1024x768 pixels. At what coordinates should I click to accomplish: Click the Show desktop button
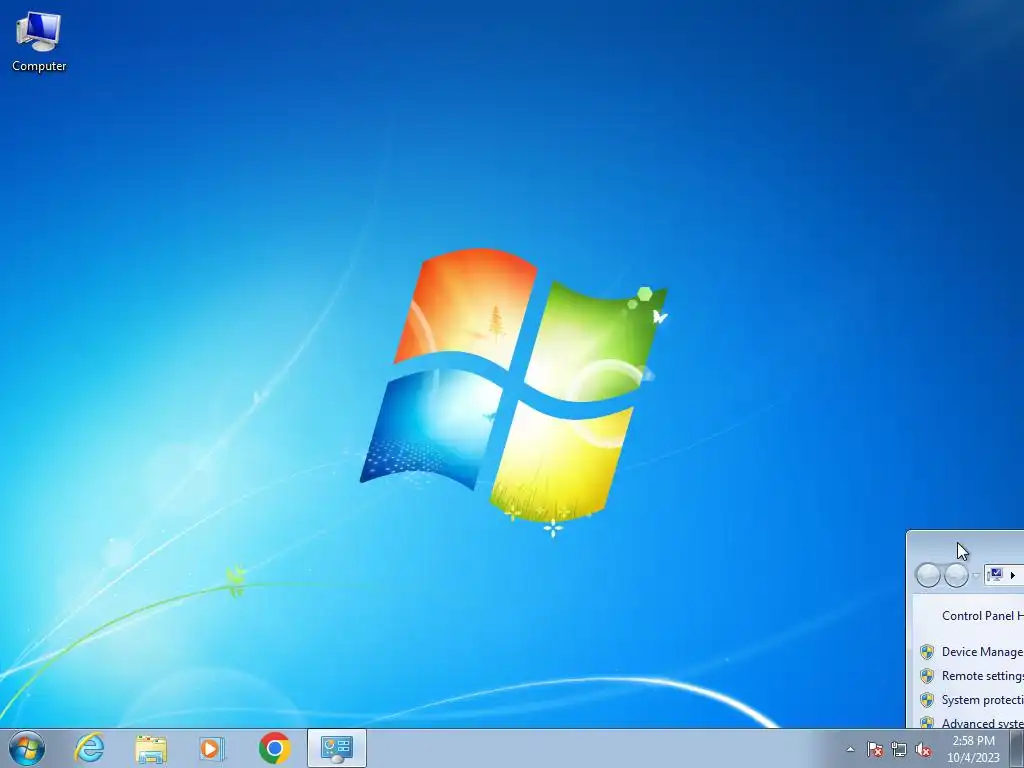pos(1017,748)
